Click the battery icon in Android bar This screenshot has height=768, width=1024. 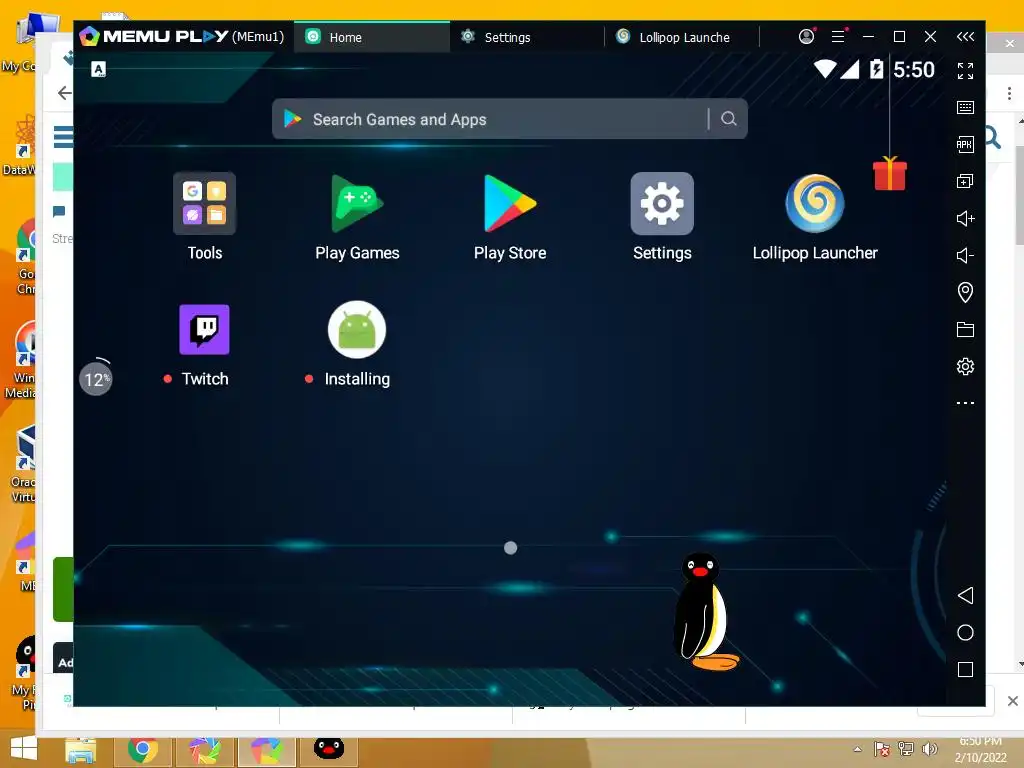(x=876, y=69)
